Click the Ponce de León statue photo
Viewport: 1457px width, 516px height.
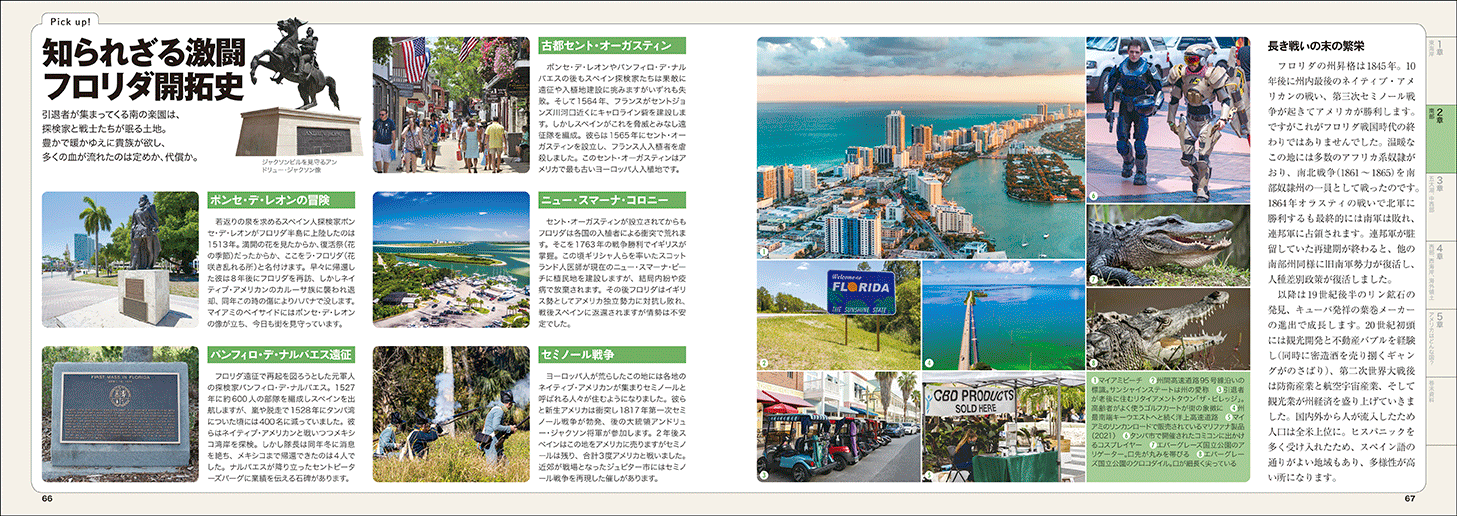pyautogui.click(x=120, y=260)
